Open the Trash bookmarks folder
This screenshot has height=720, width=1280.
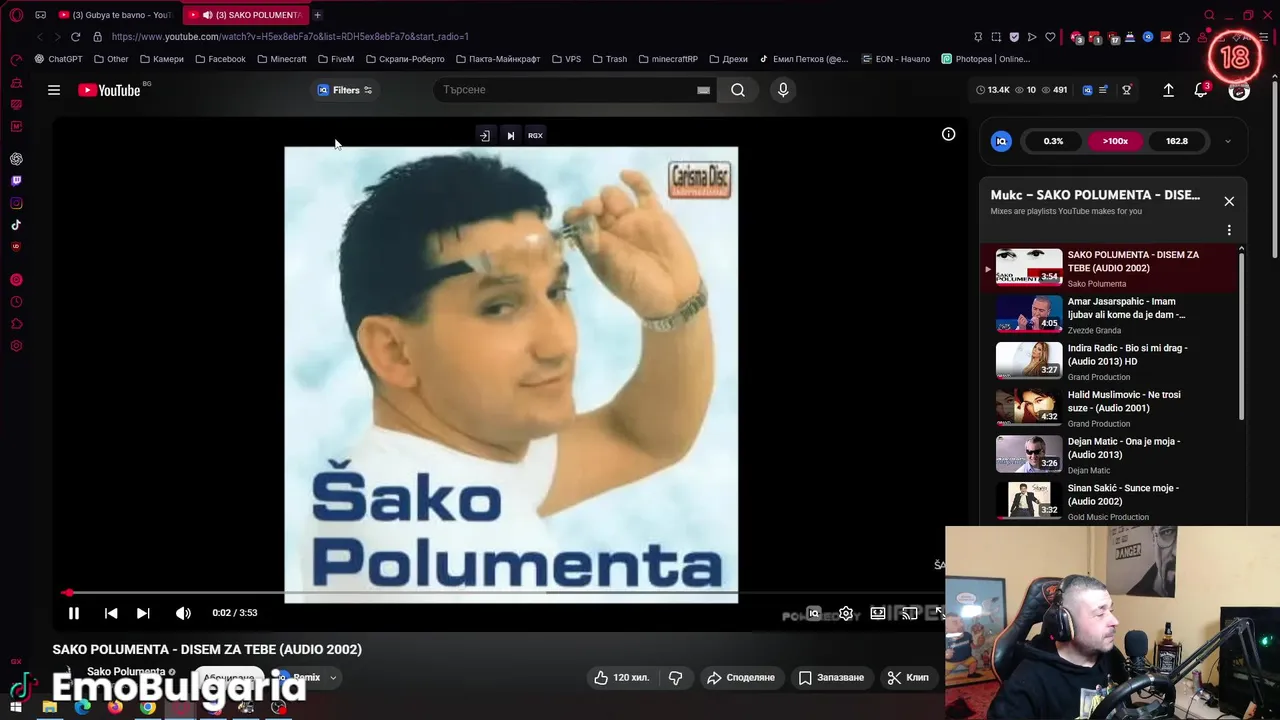(x=609, y=59)
